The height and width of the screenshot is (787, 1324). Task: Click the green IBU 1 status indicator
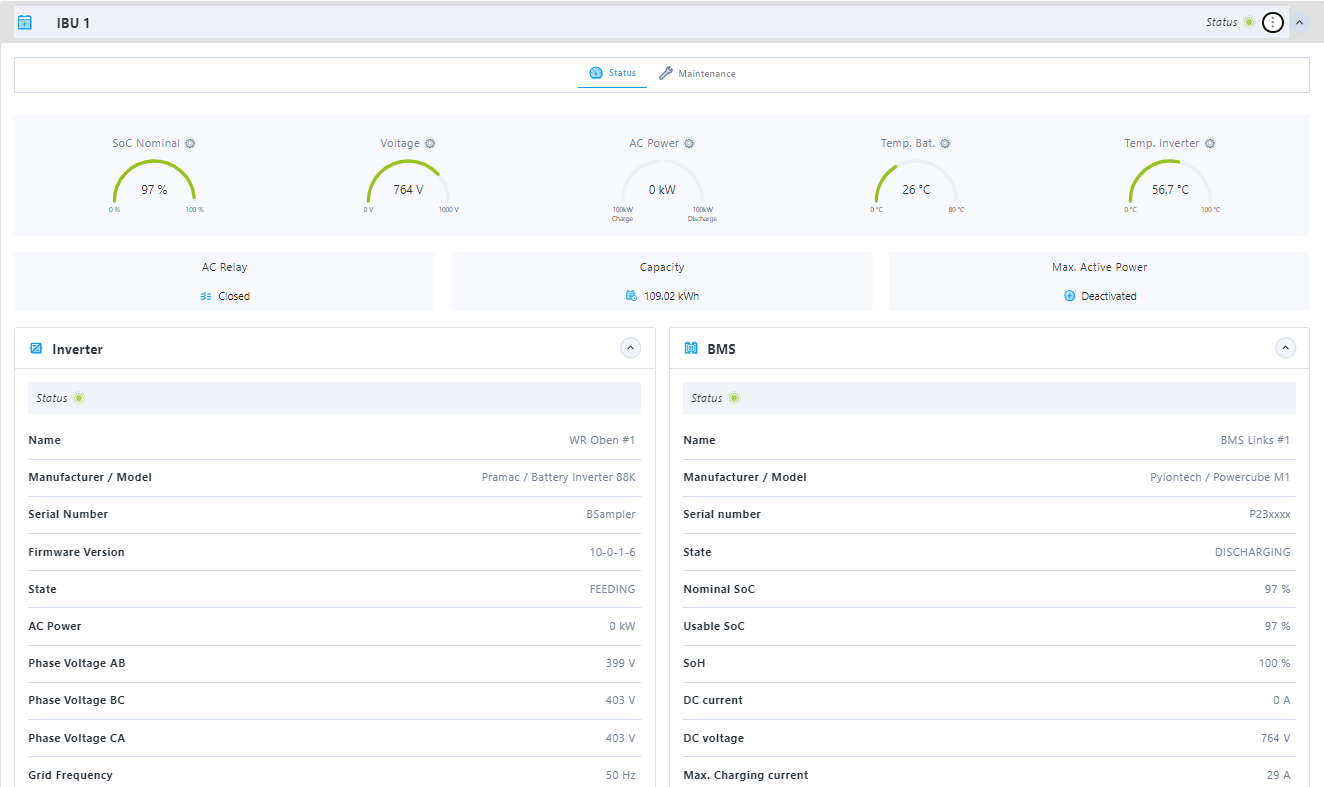pyautogui.click(x=1248, y=22)
